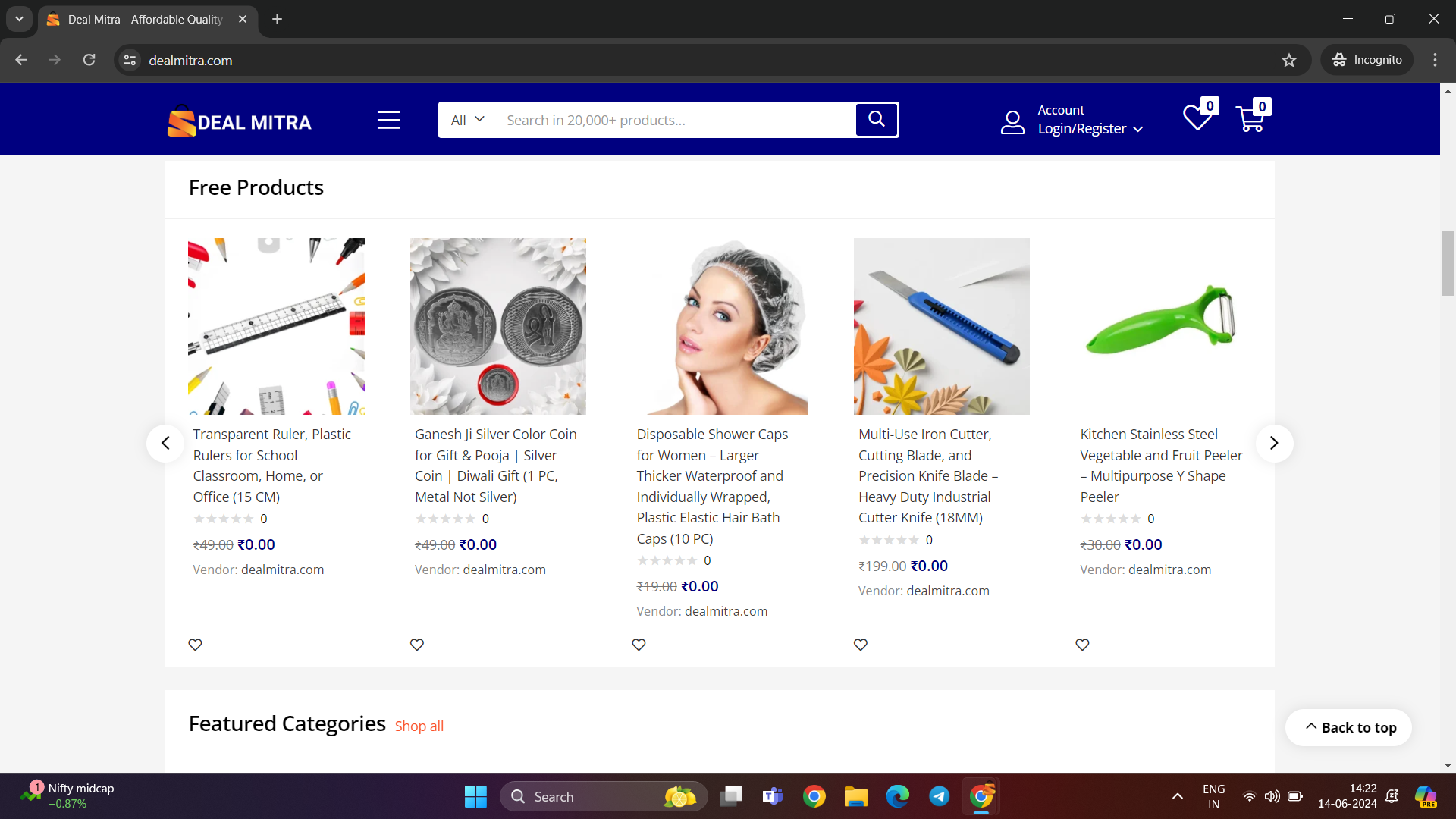Click the account user icon

[x=1012, y=121]
